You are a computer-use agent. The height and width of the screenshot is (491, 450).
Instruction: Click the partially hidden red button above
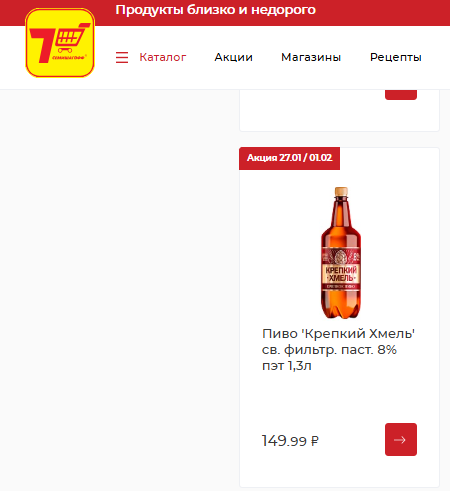pos(401,95)
